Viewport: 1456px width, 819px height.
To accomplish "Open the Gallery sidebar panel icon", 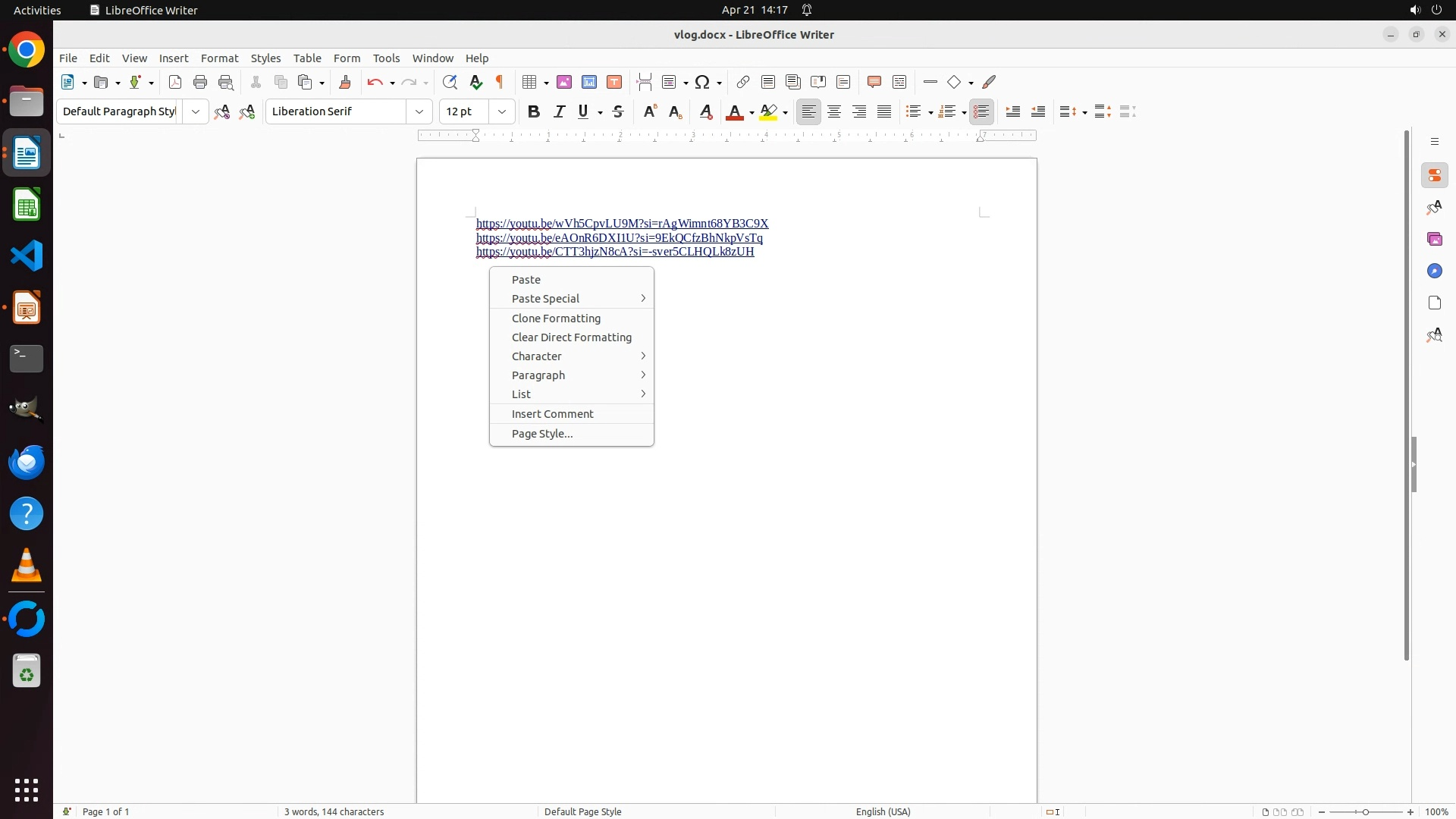I will pyautogui.click(x=1434, y=239).
